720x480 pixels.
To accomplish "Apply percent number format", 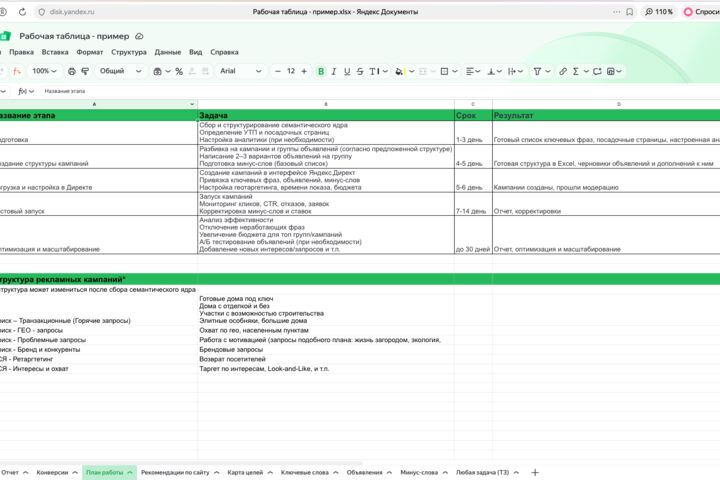I will (179, 71).
